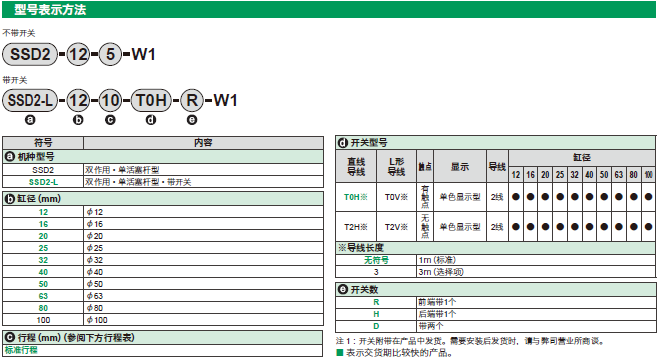Click the 符号 column header

(x=43, y=143)
